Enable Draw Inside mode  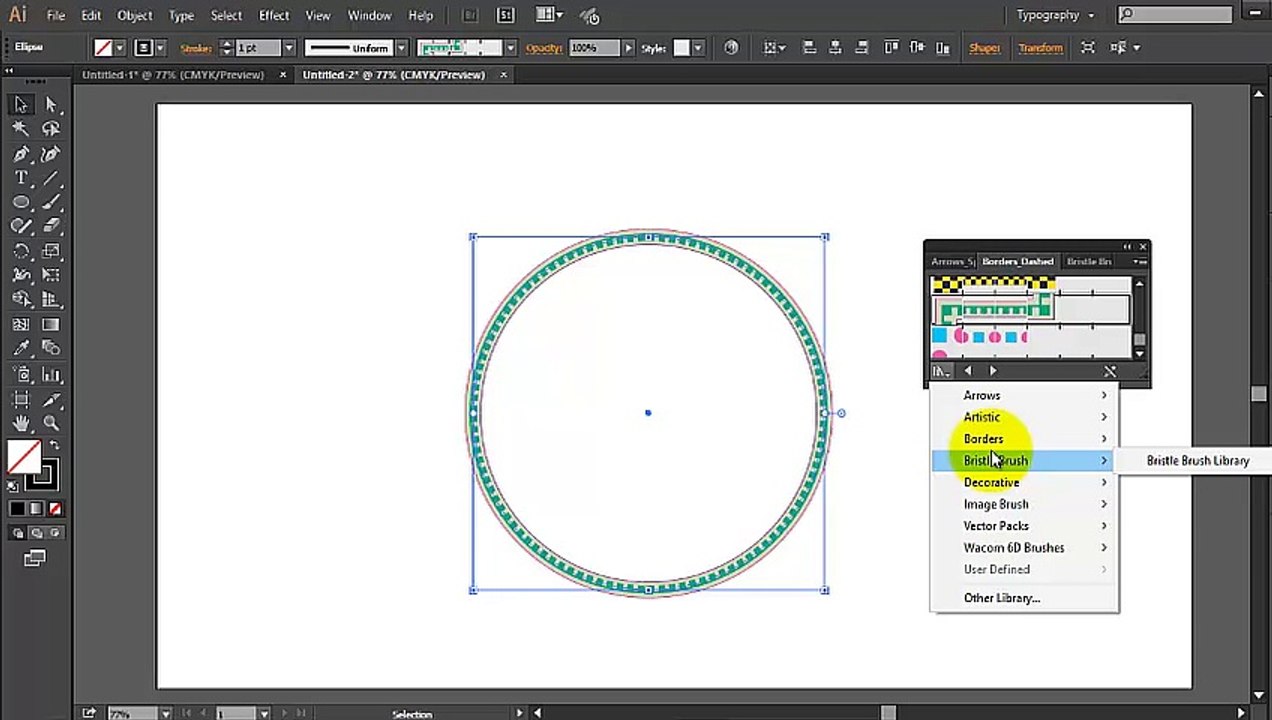(x=54, y=534)
